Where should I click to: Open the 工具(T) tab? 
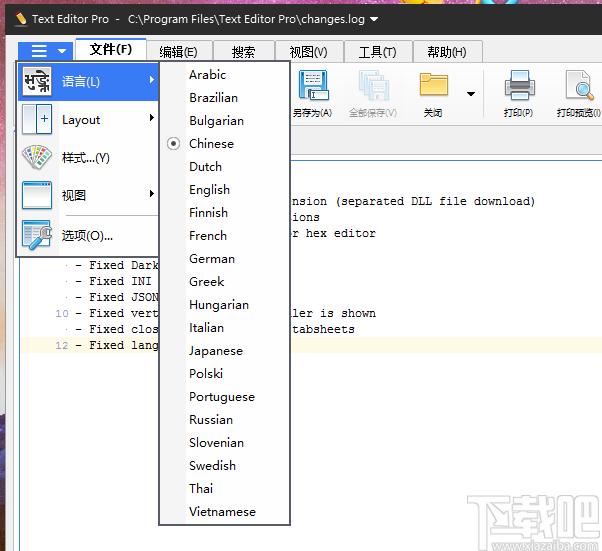377,52
